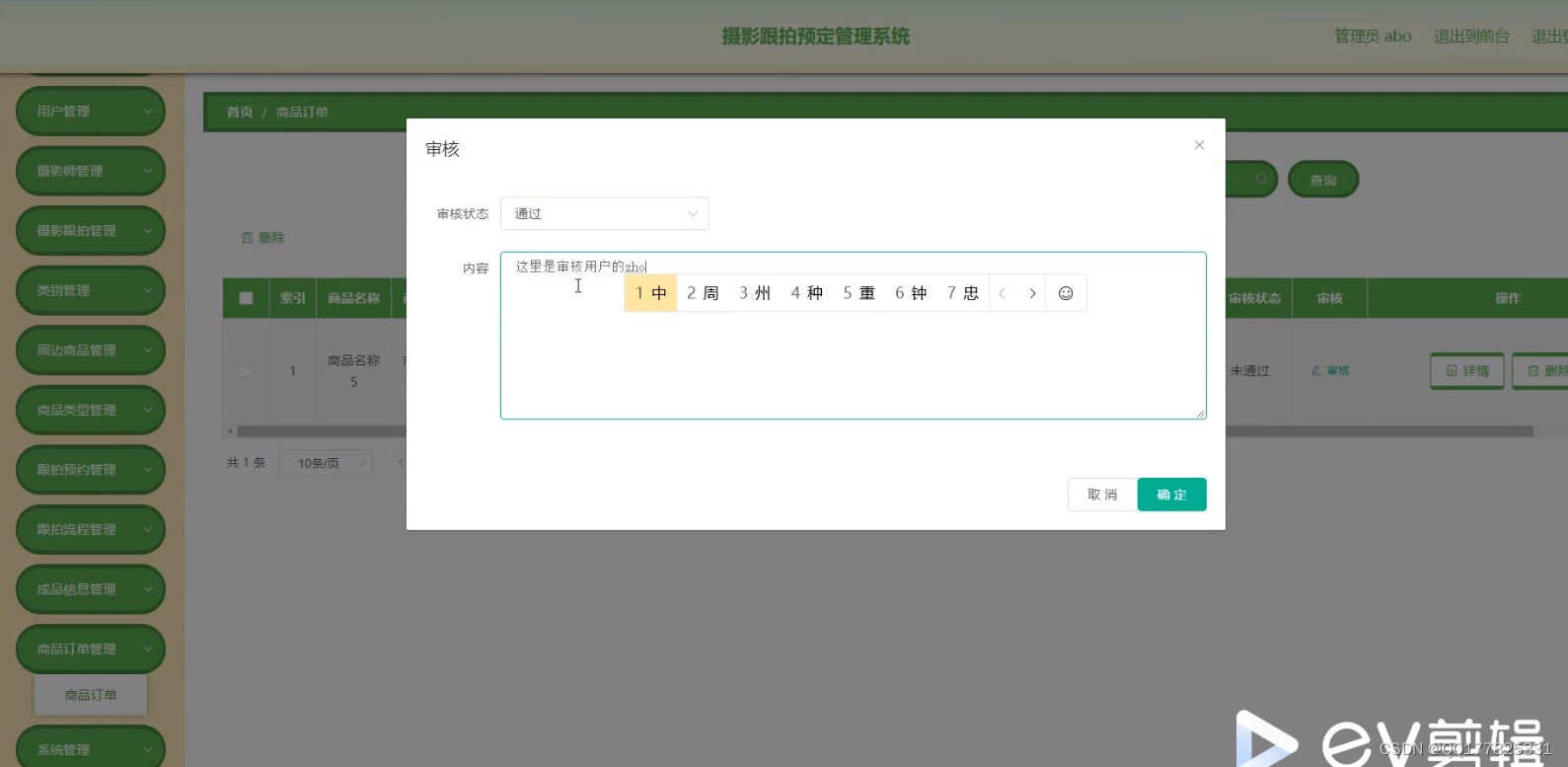
Task: Expand the 类别管理 sidebar menu
Action: (91, 290)
